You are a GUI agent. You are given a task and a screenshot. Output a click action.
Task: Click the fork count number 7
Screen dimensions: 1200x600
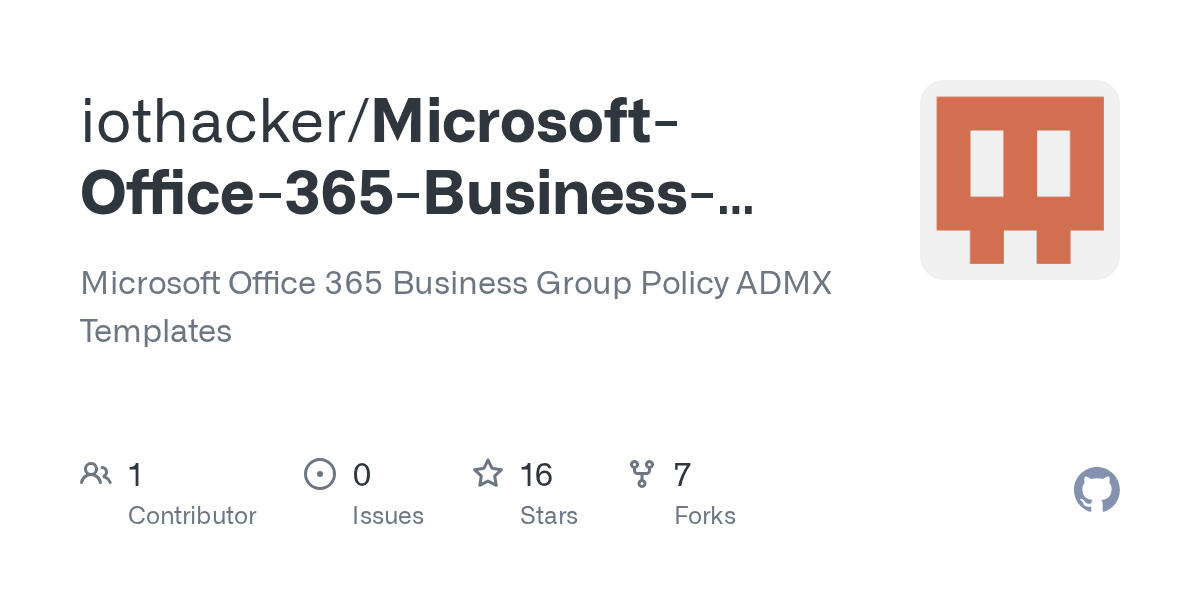pyautogui.click(x=682, y=474)
